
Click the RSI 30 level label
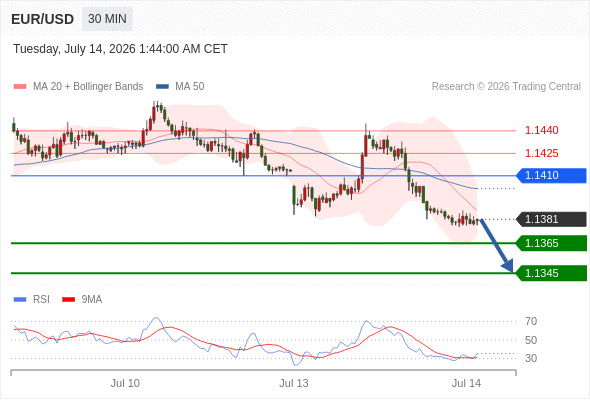[x=531, y=358]
